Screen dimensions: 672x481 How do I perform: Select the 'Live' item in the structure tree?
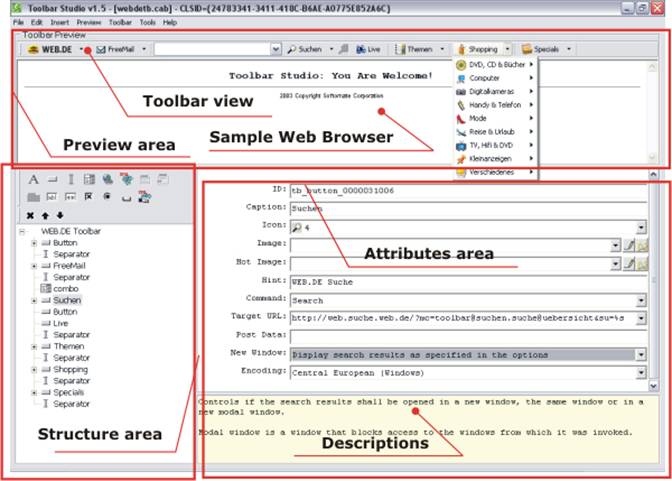[x=60, y=323]
